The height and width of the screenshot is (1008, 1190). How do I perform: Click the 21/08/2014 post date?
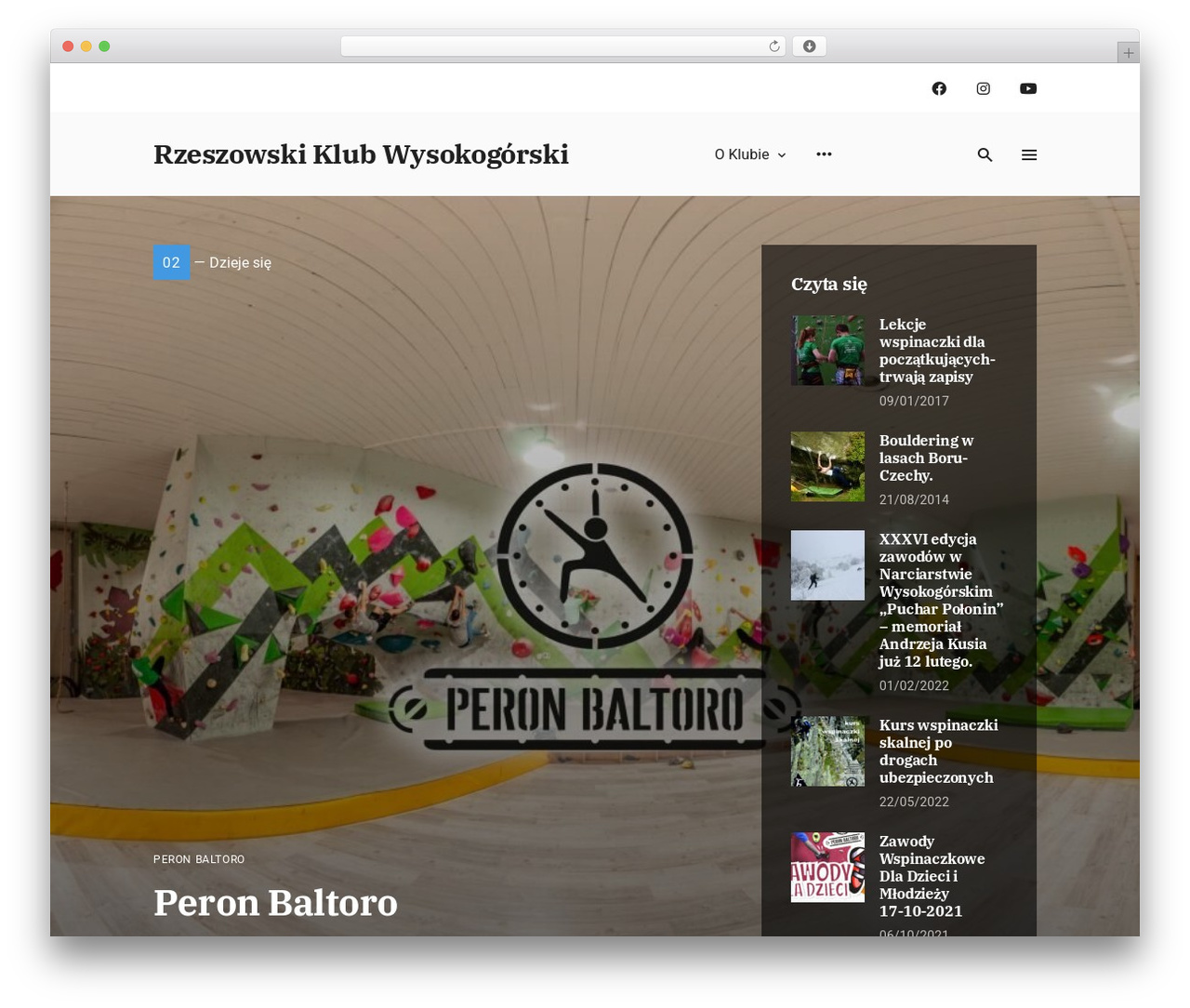(x=914, y=499)
